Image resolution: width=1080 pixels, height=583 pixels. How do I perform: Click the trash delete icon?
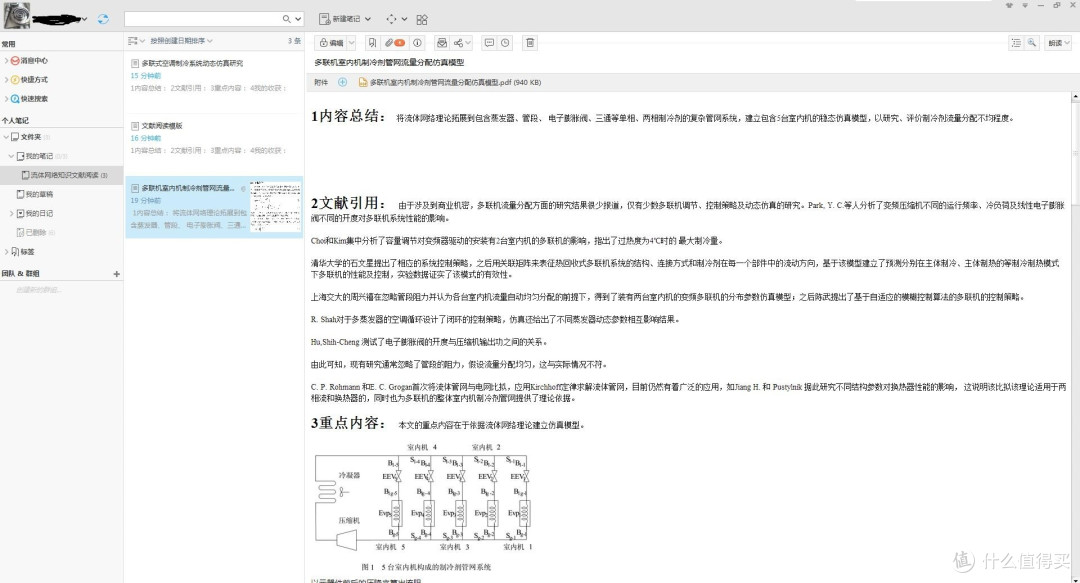530,43
